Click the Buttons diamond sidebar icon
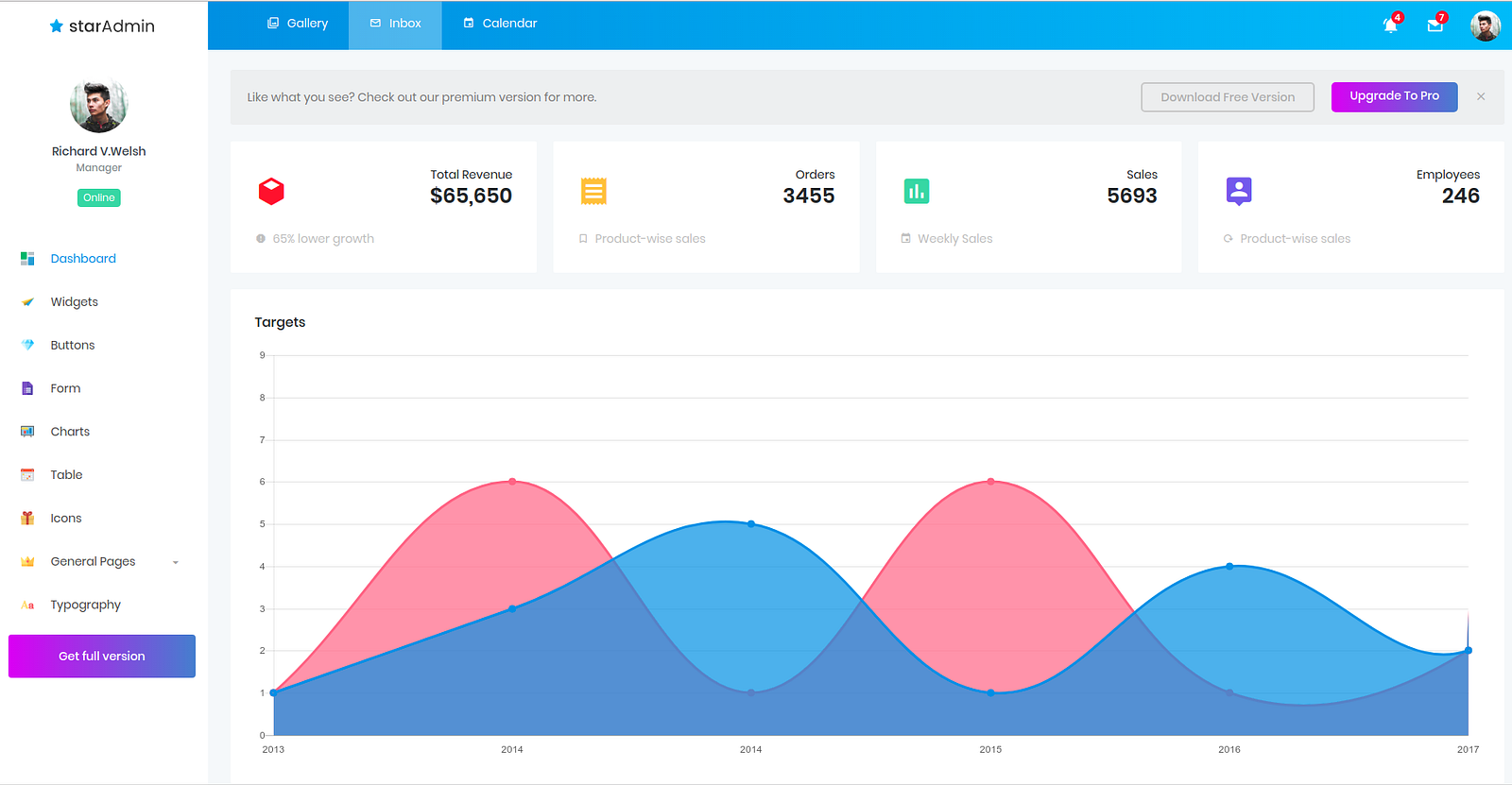Image resolution: width=1512 pixels, height=785 pixels. coord(27,345)
